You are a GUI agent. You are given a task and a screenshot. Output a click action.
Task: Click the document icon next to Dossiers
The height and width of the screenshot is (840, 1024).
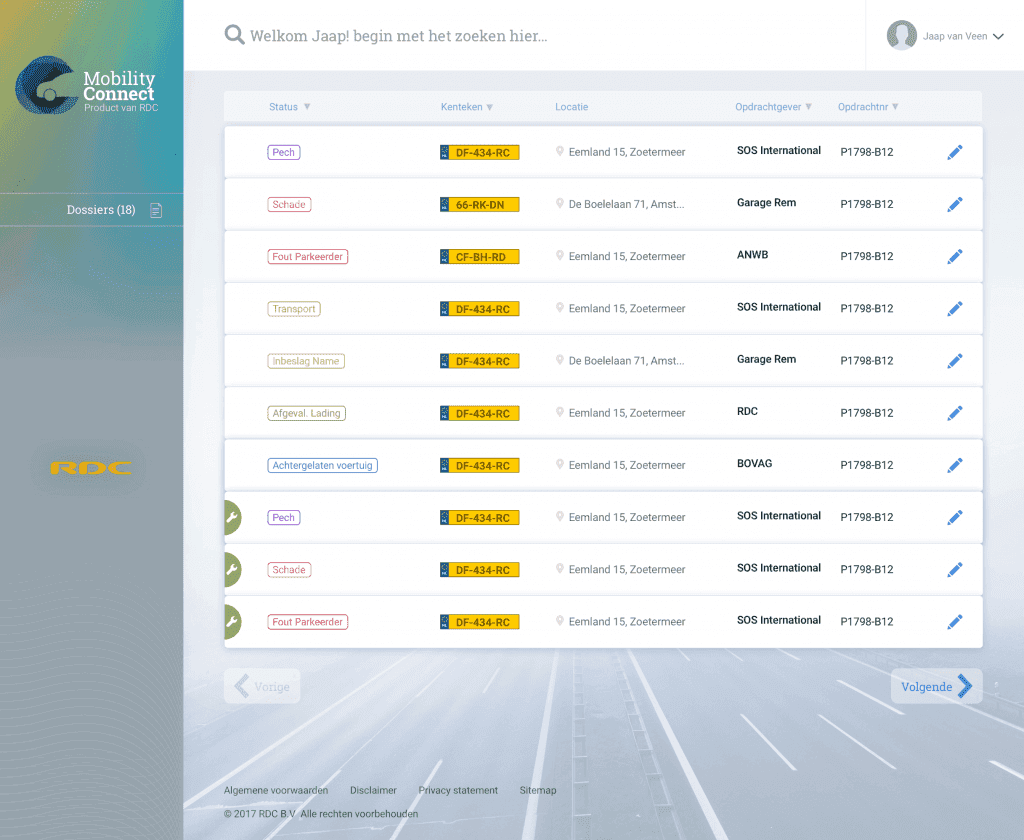click(x=156, y=210)
